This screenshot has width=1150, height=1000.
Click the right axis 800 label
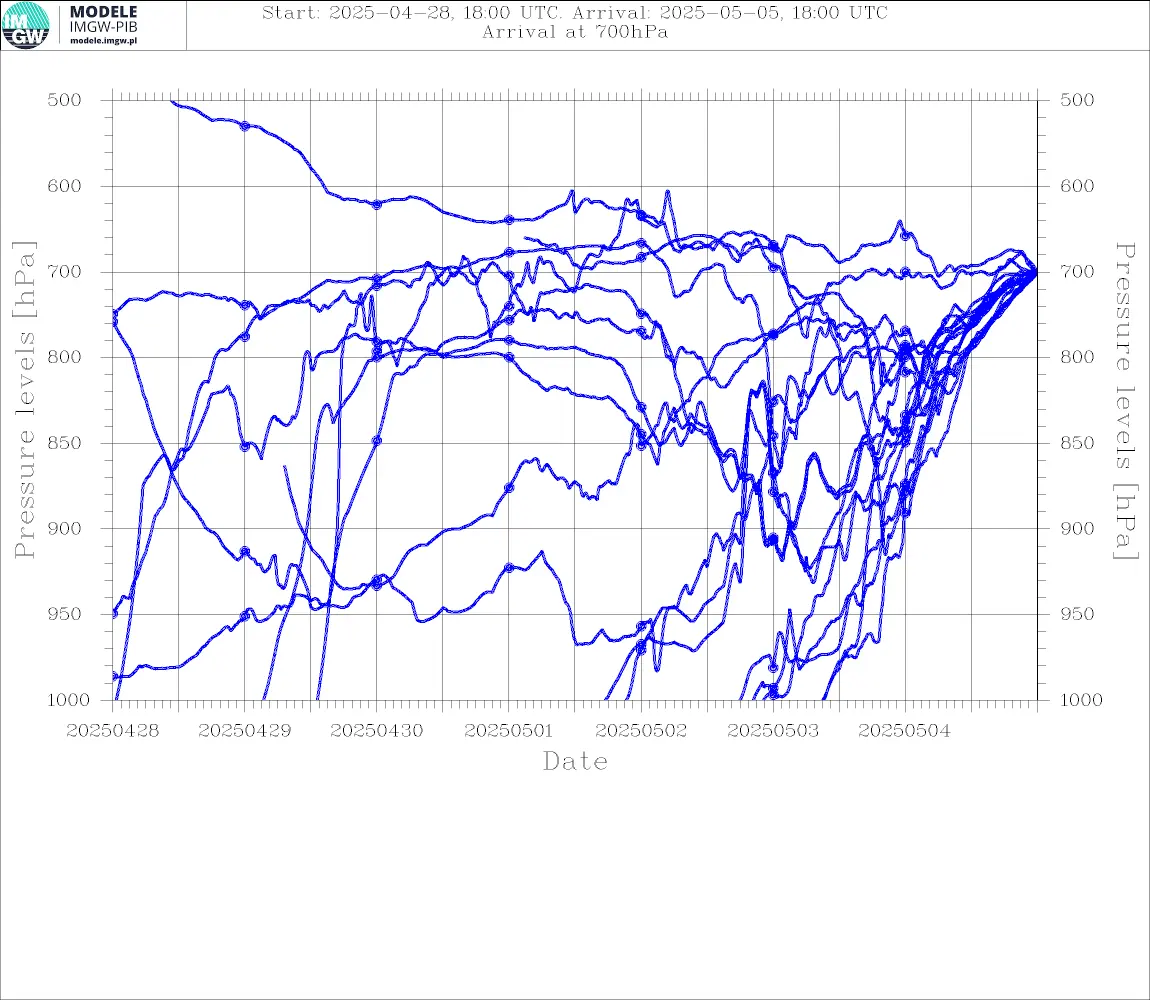point(1077,357)
